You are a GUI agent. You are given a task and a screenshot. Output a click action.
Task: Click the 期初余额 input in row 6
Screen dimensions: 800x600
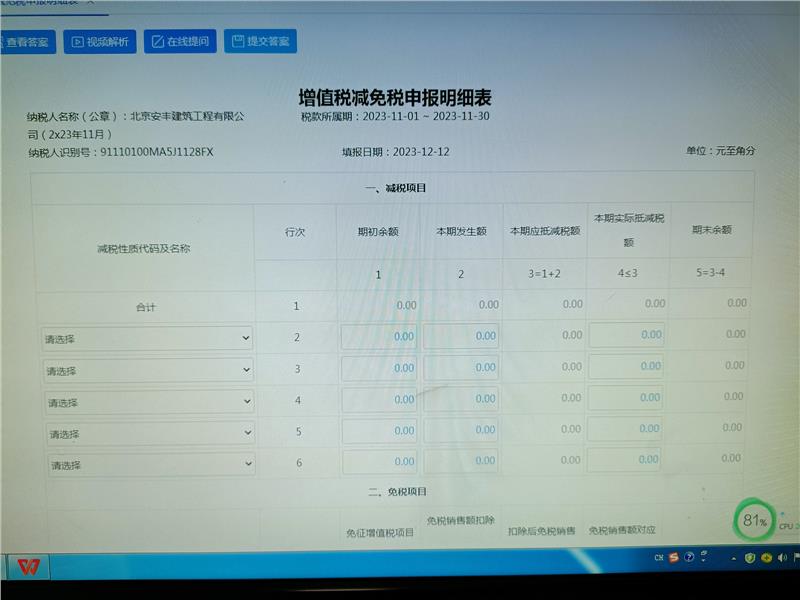pyautogui.click(x=379, y=462)
